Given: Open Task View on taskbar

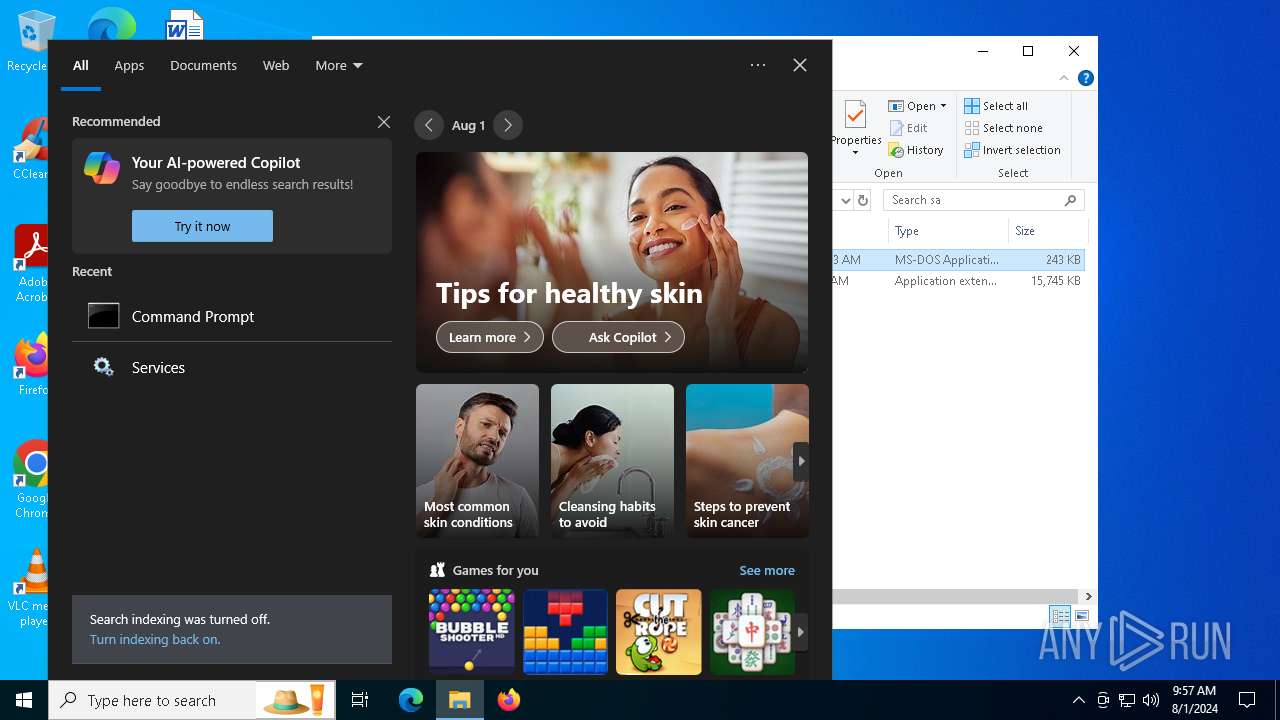Looking at the screenshot, I should (360, 700).
